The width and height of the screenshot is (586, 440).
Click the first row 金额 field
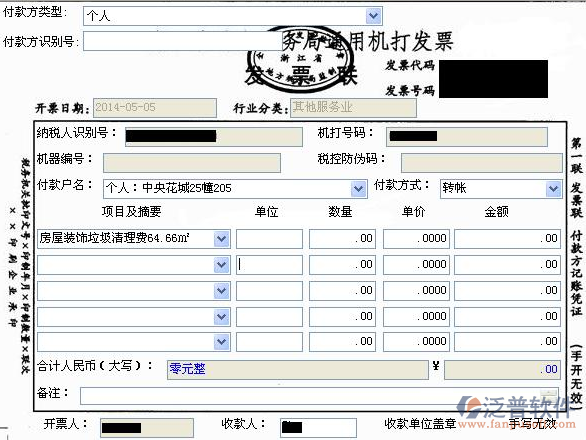click(508, 239)
